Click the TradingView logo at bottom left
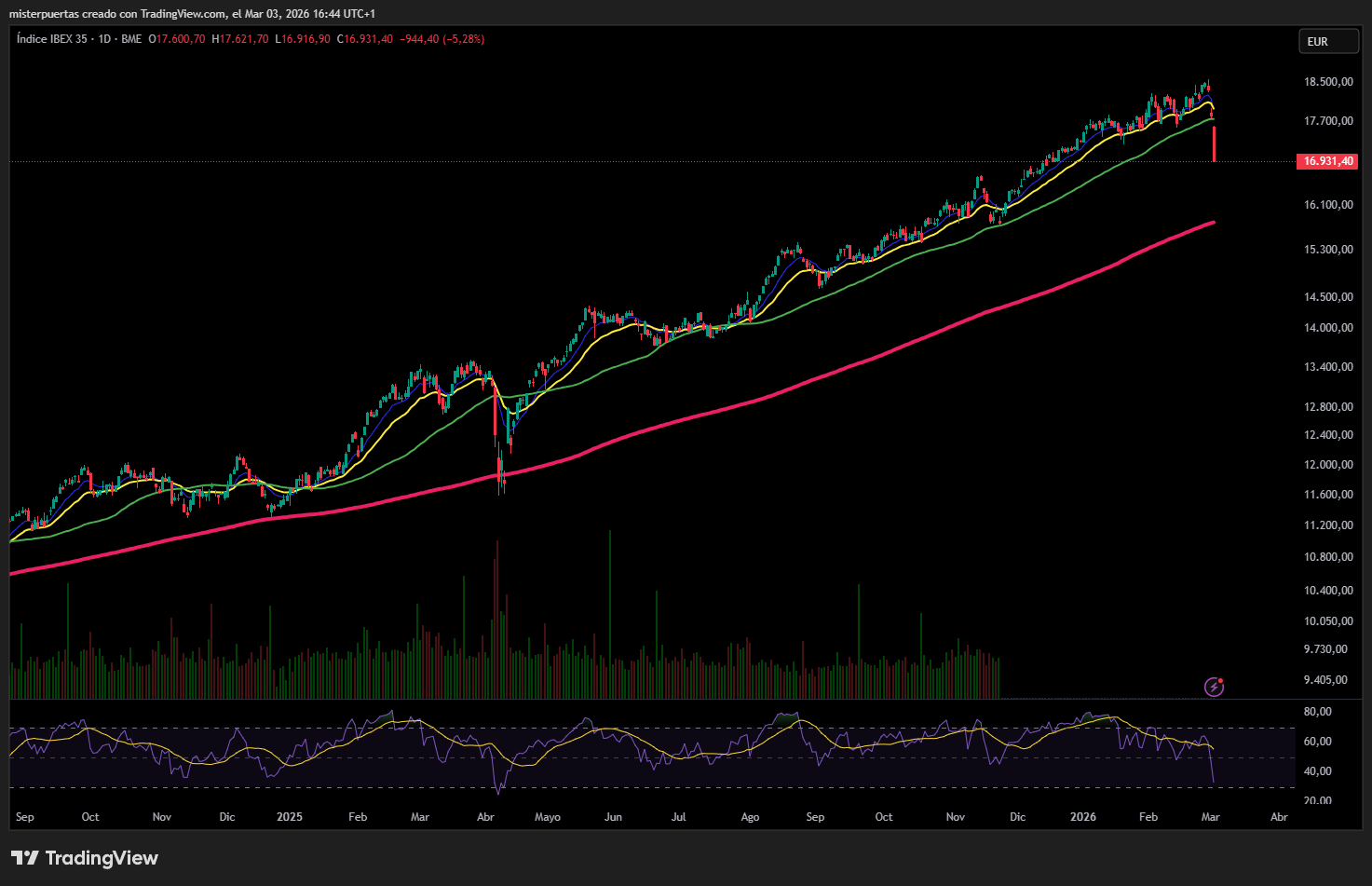1372x886 pixels. coord(85,858)
